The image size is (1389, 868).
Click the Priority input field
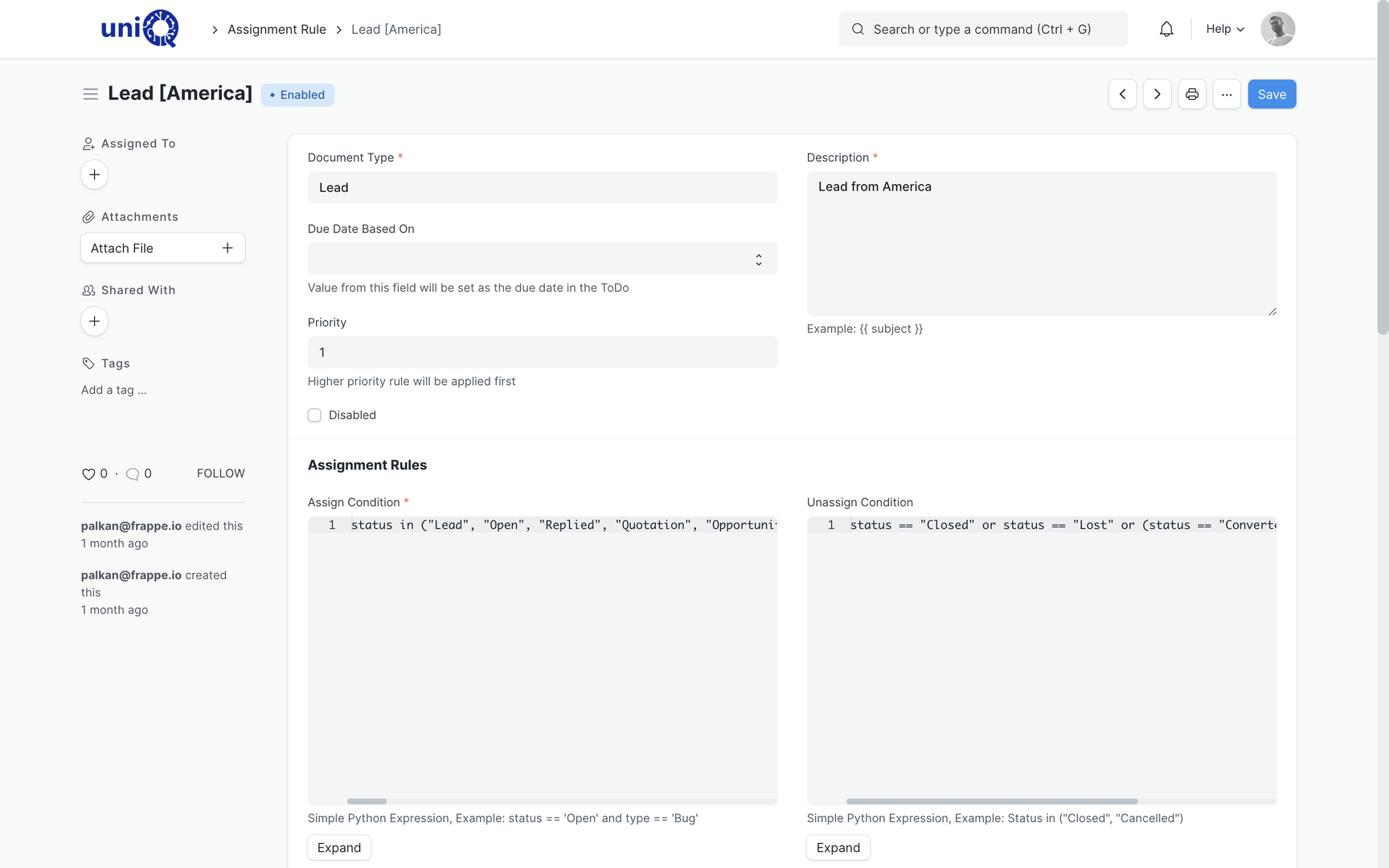[x=543, y=352]
